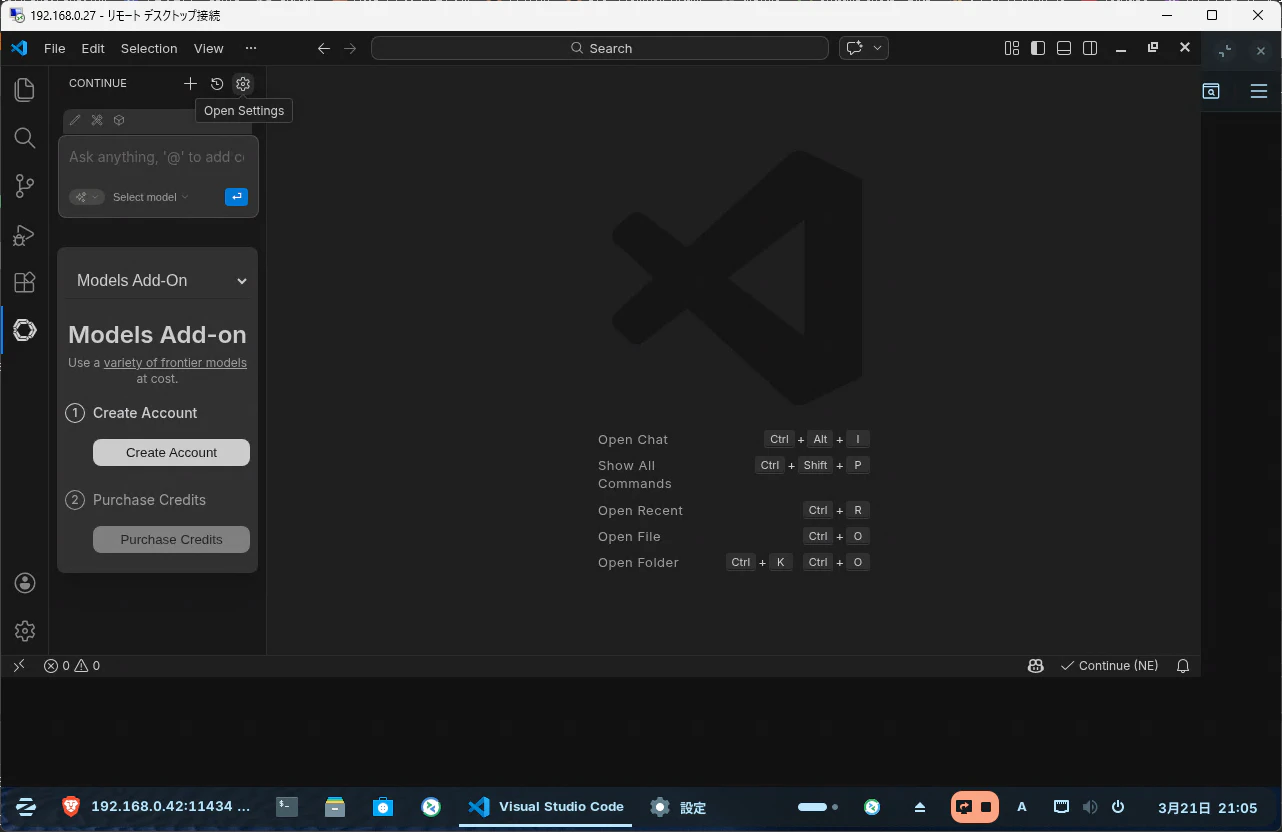Toggle the primary side bar
Viewport: 1282px width, 832px height.
pyautogui.click(x=1038, y=48)
